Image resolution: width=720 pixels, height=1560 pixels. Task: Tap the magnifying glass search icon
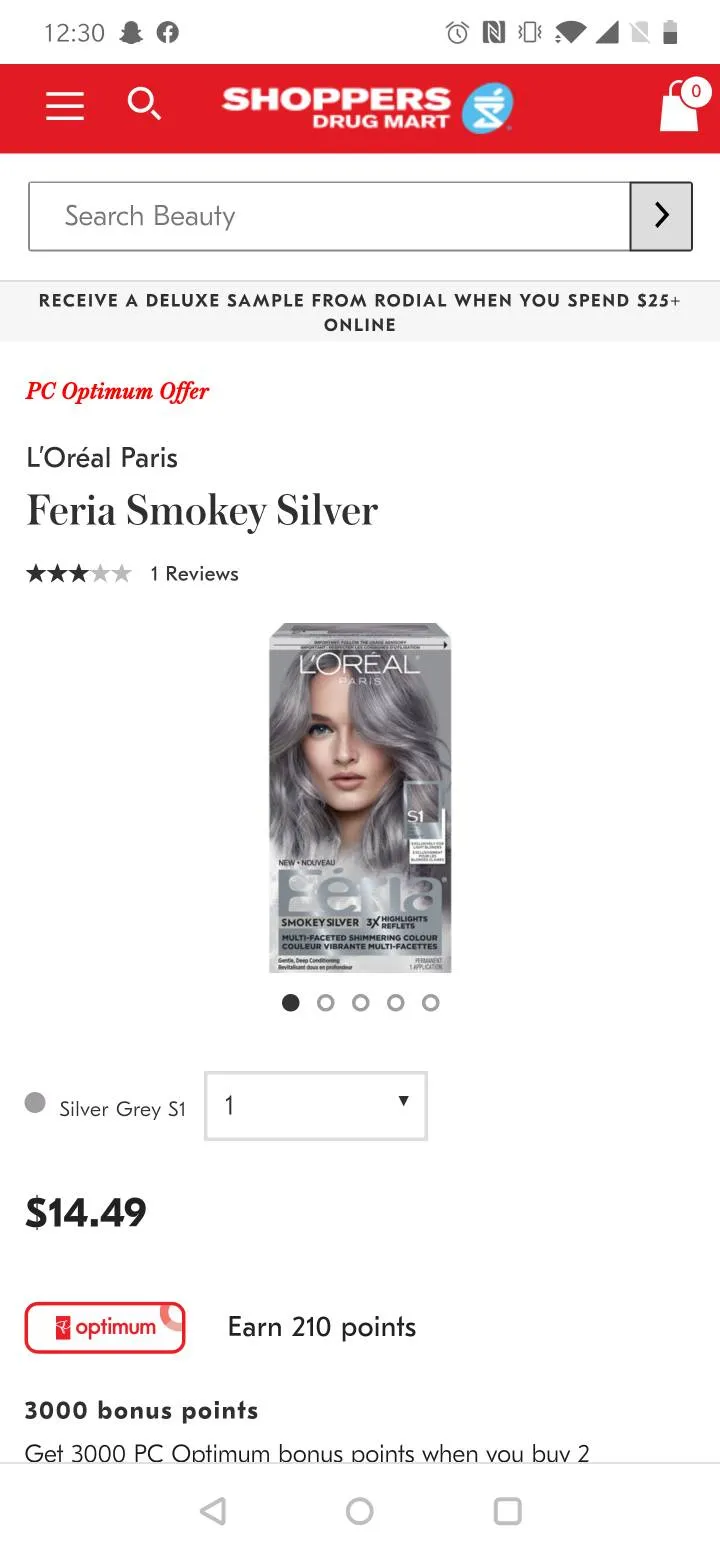pos(144,104)
